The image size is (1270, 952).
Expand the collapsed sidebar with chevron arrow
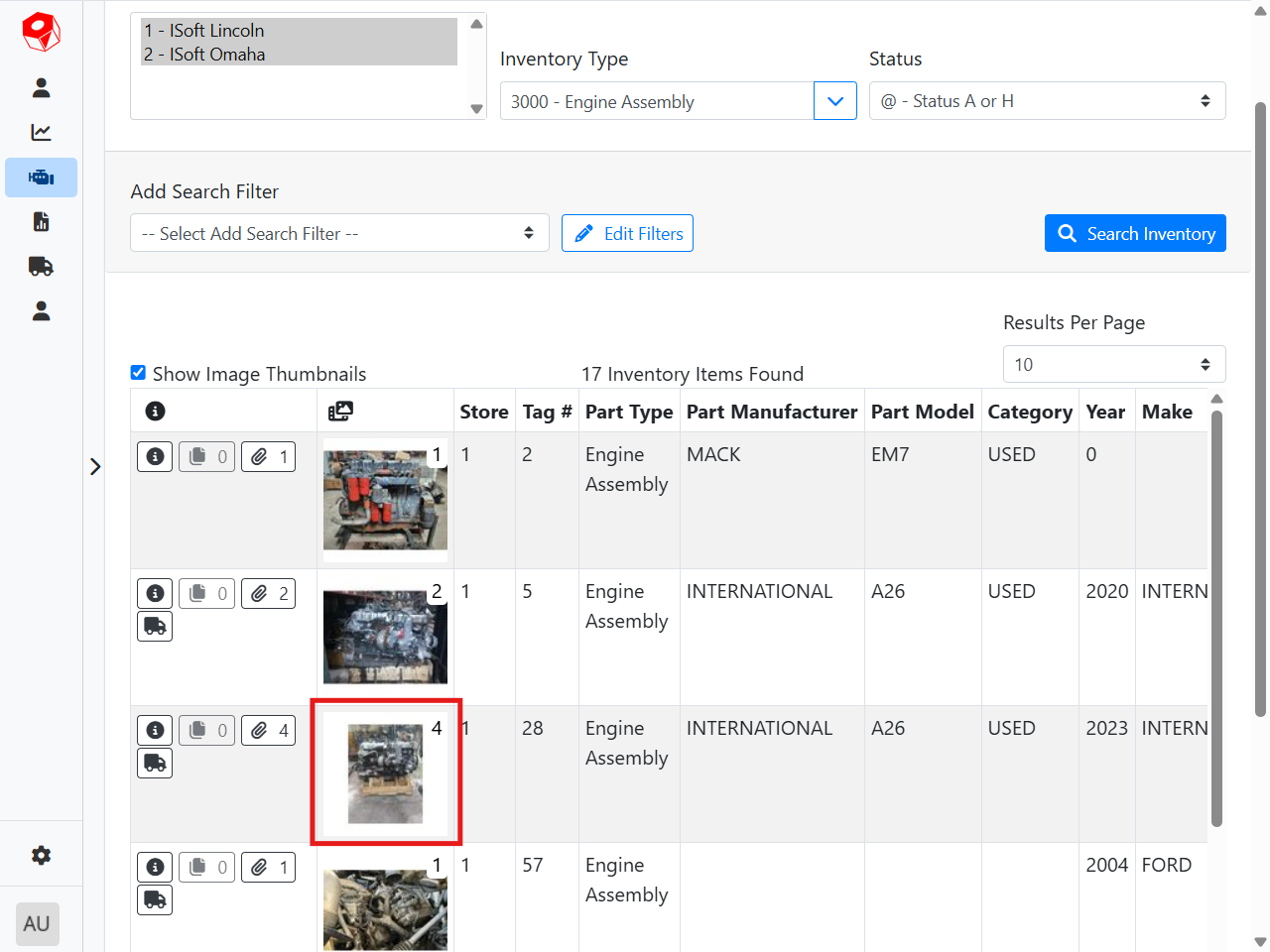coord(95,466)
